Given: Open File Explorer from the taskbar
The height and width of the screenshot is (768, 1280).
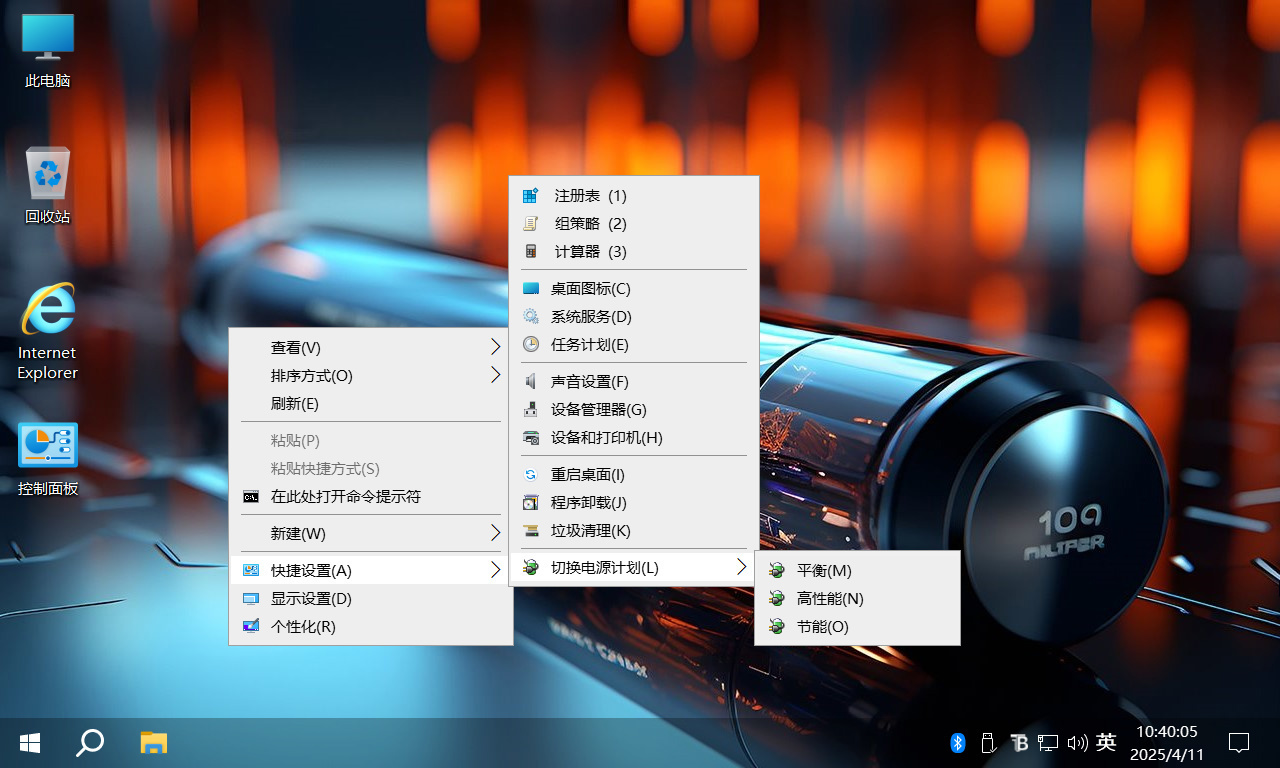Looking at the screenshot, I should coord(153,743).
